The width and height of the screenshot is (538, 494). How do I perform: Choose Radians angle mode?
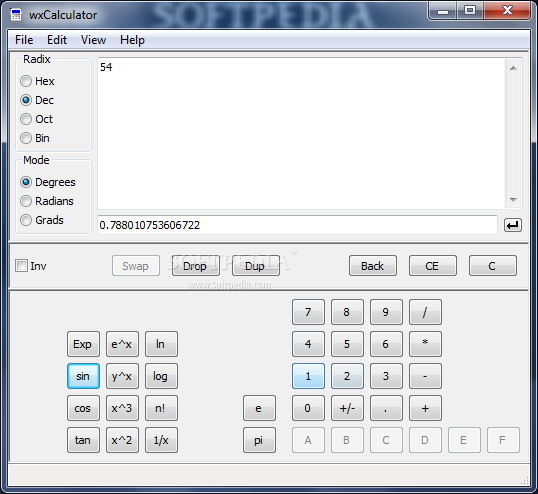(x=47, y=201)
